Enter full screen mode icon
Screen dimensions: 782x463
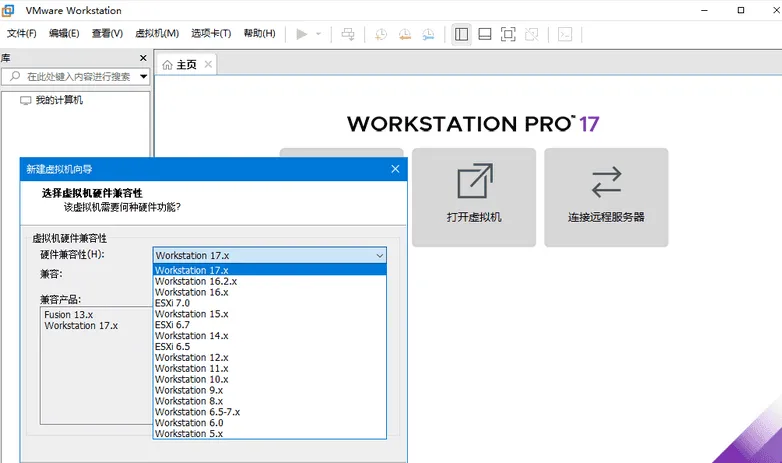coord(508,34)
